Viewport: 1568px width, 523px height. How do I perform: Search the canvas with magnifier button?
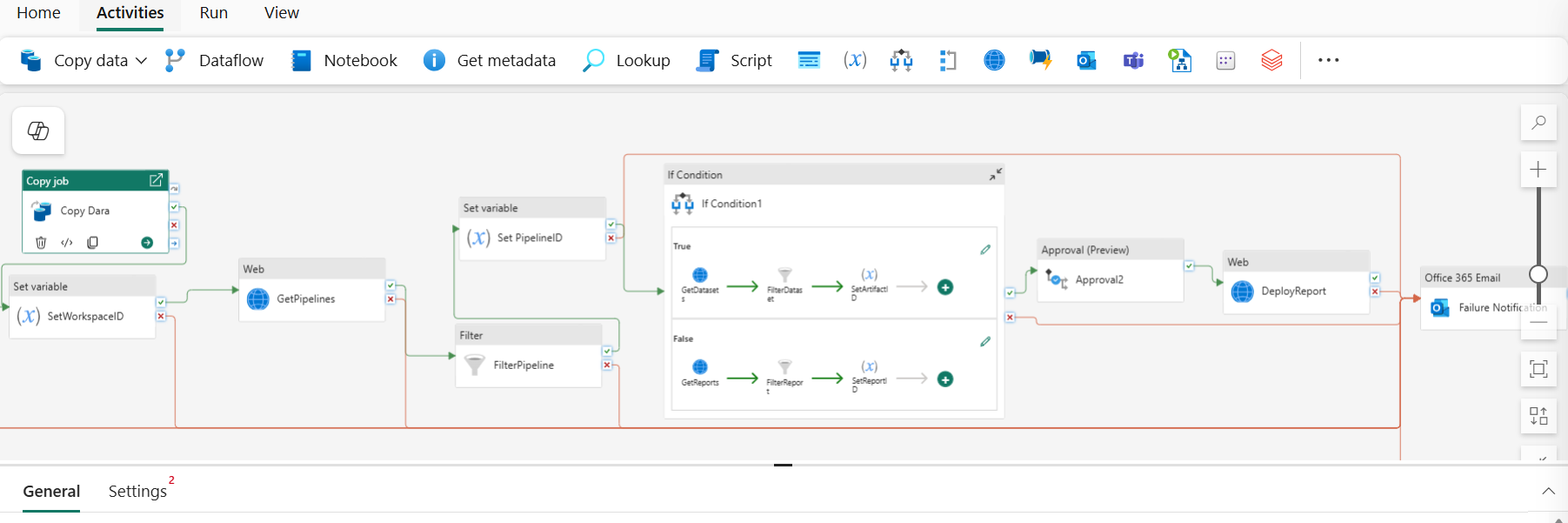click(x=1538, y=123)
